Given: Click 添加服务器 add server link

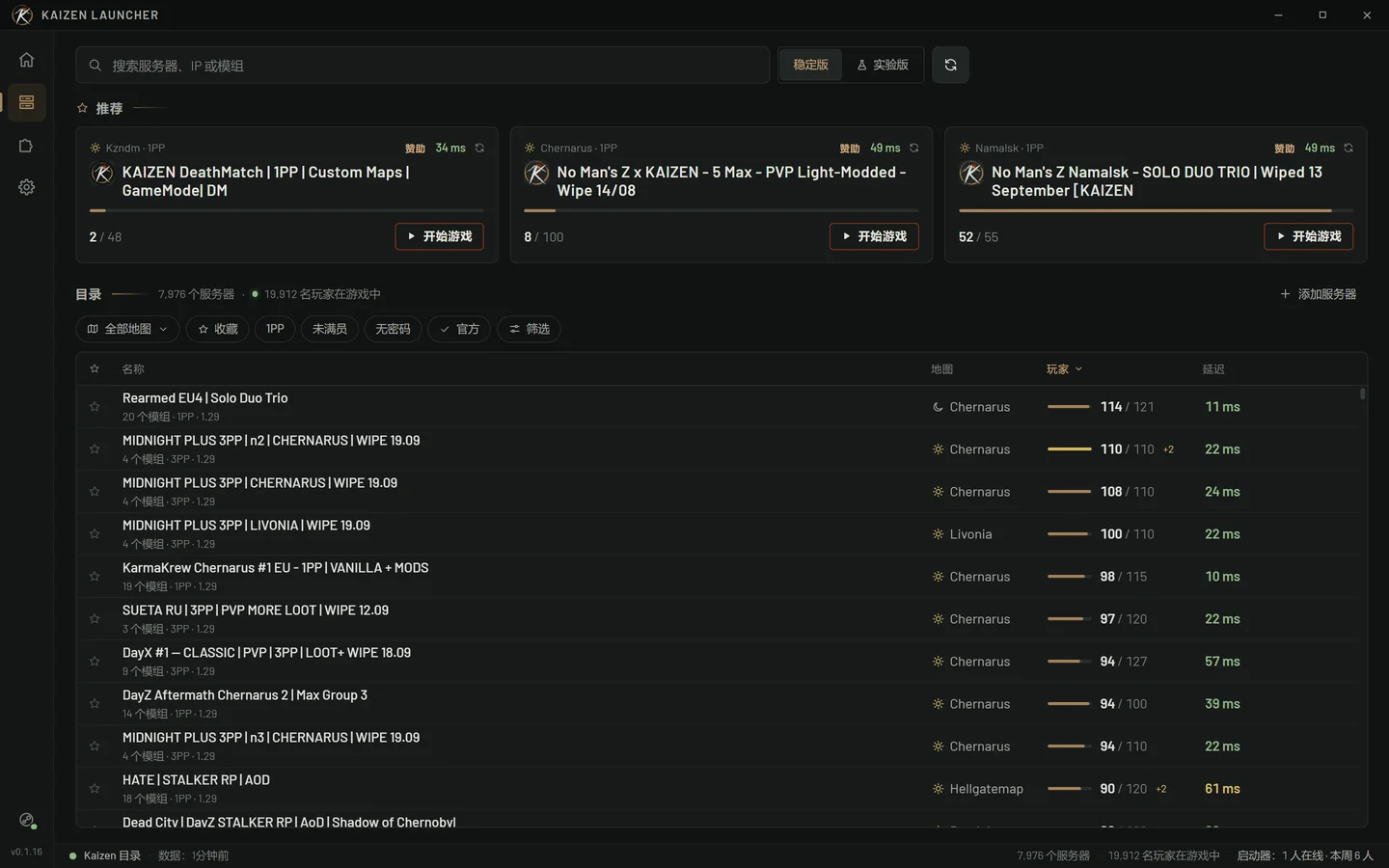Looking at the screenshot, I should tap(1318, 294).
